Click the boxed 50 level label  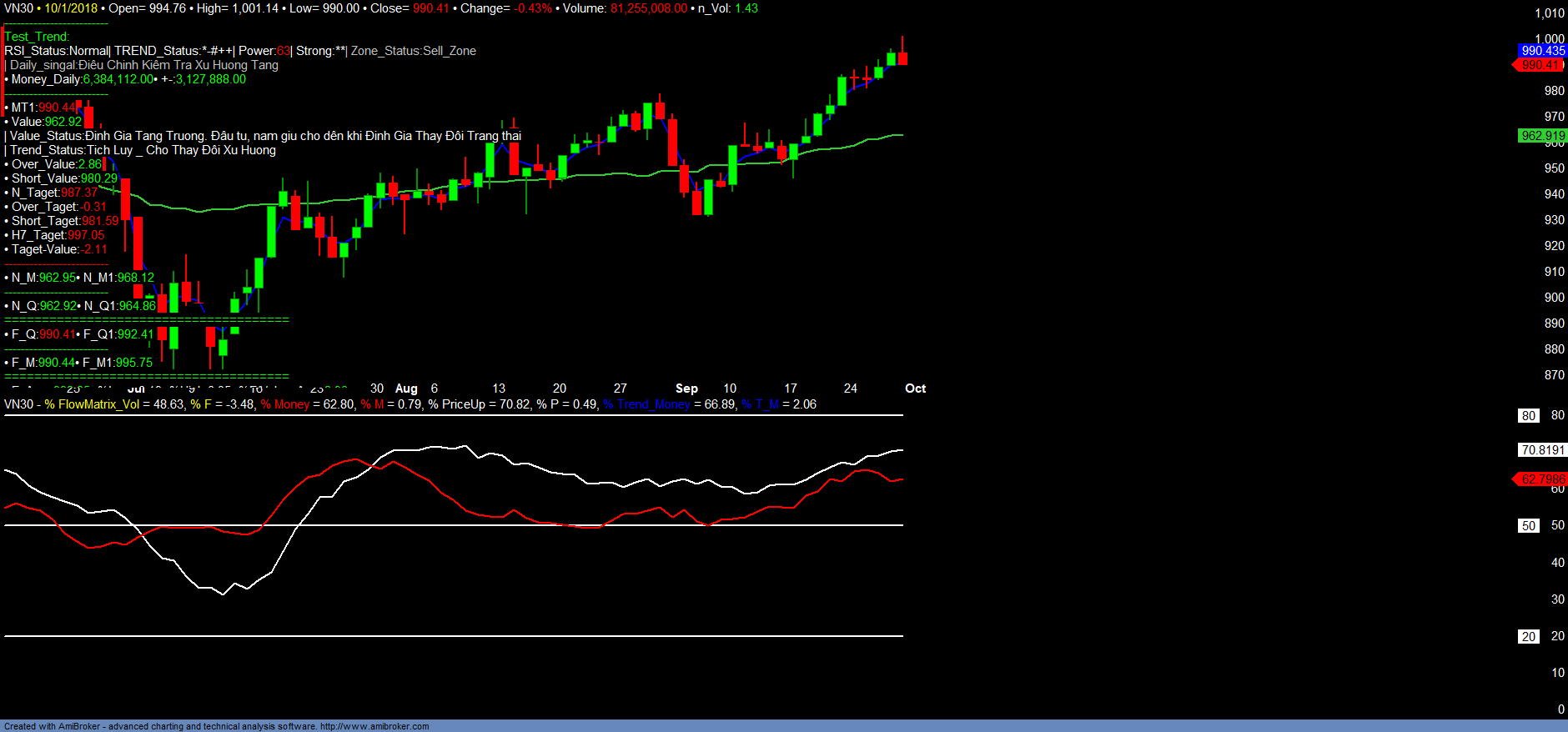click(x=1528, y=526)
